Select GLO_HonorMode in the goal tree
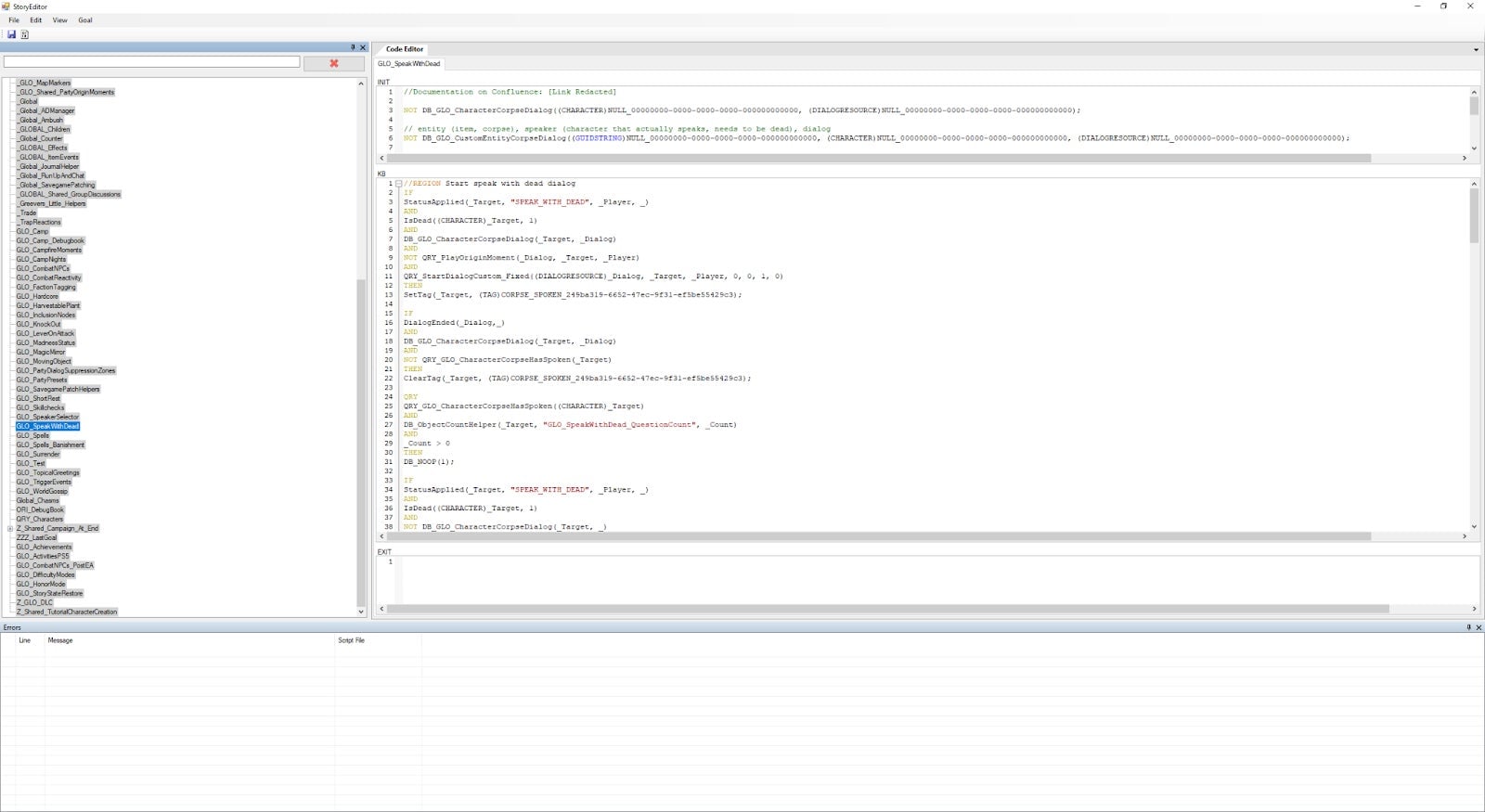Screen dimensions: 1485x812 [41, 584]
